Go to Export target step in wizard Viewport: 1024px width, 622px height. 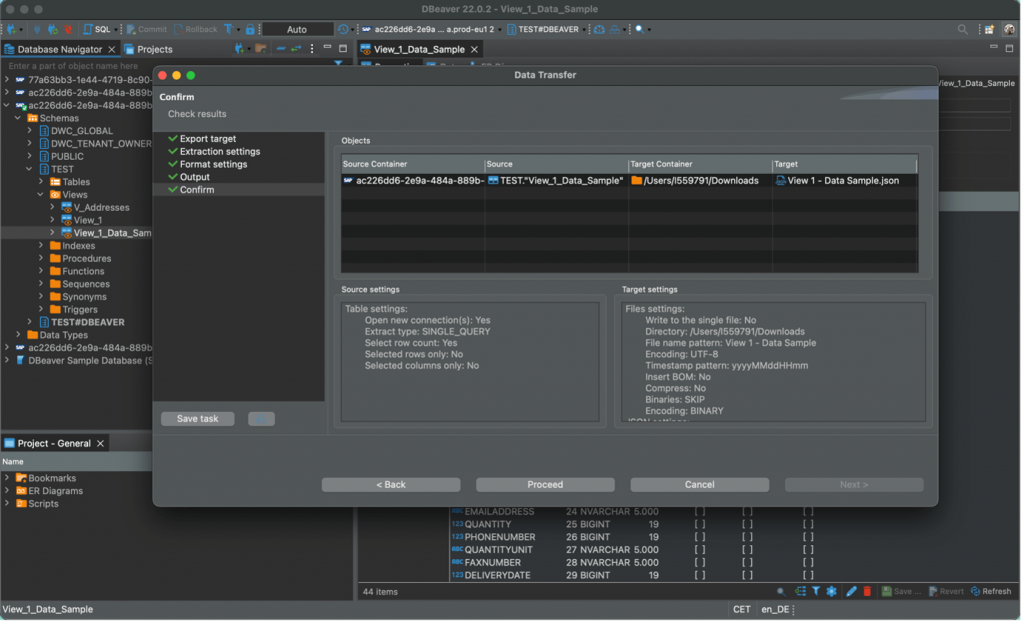pos(208,139)
